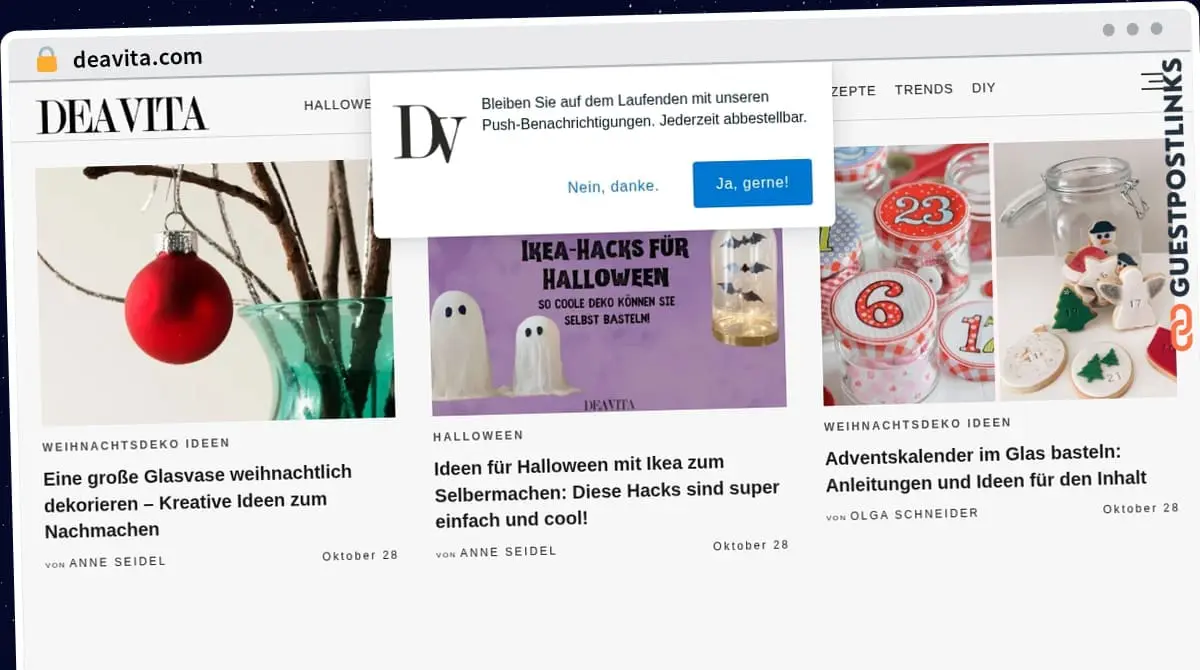Open Halloween category above Ikea article

(x=478, y=436)
